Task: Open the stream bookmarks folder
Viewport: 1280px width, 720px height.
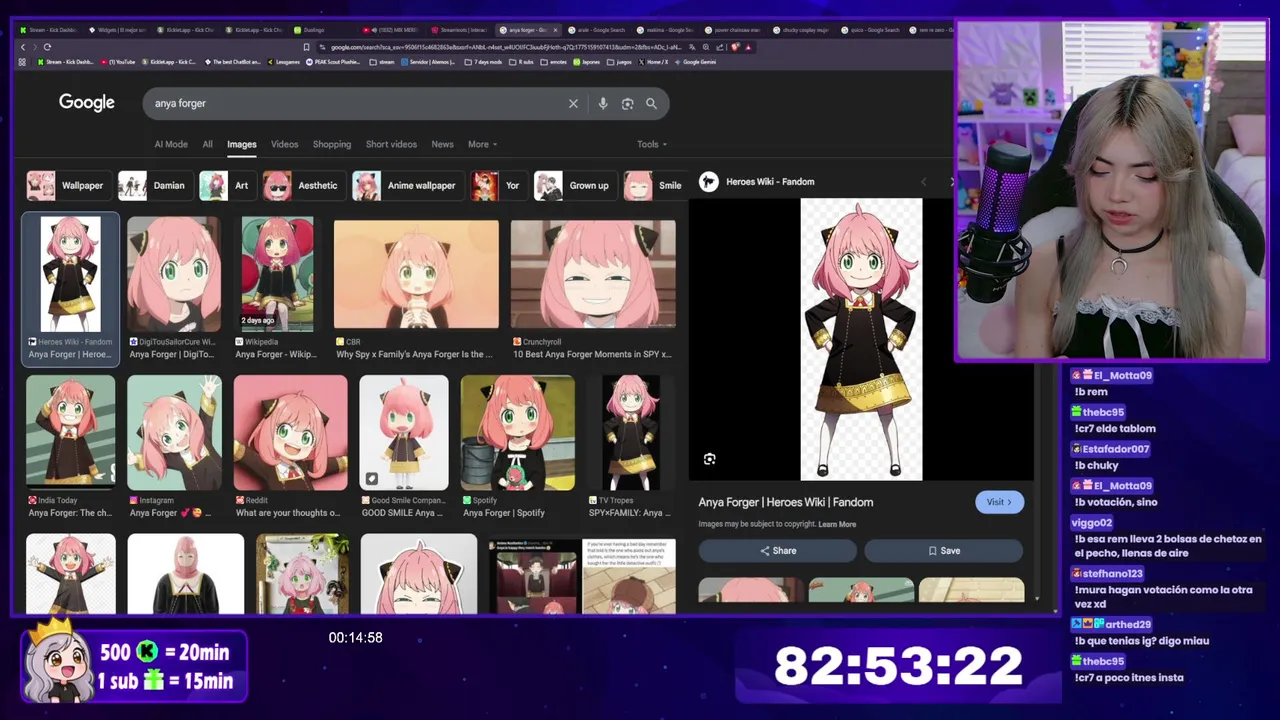Action: click(382, 62)
